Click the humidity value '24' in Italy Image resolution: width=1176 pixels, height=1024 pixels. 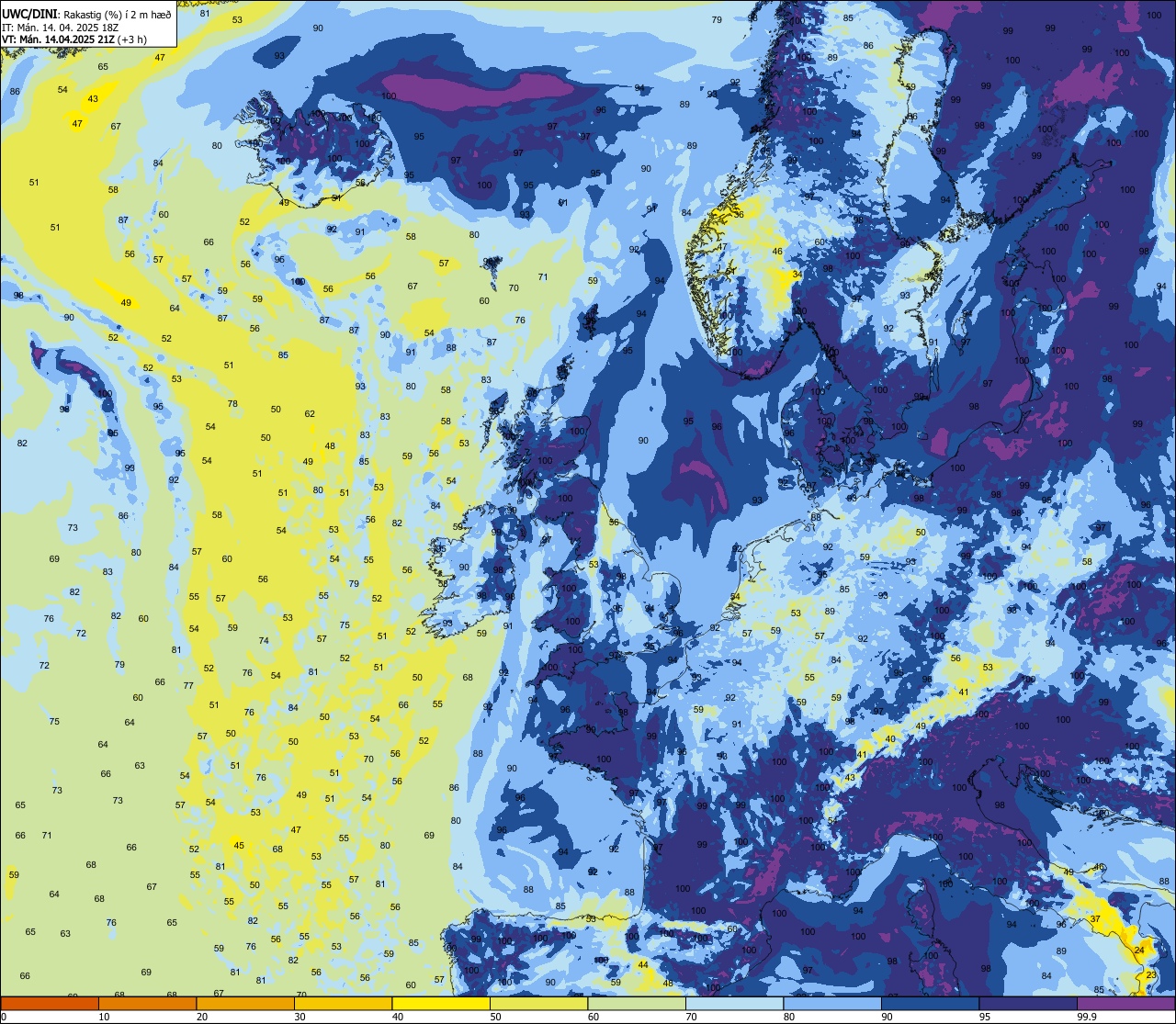tap(1139, 950)
